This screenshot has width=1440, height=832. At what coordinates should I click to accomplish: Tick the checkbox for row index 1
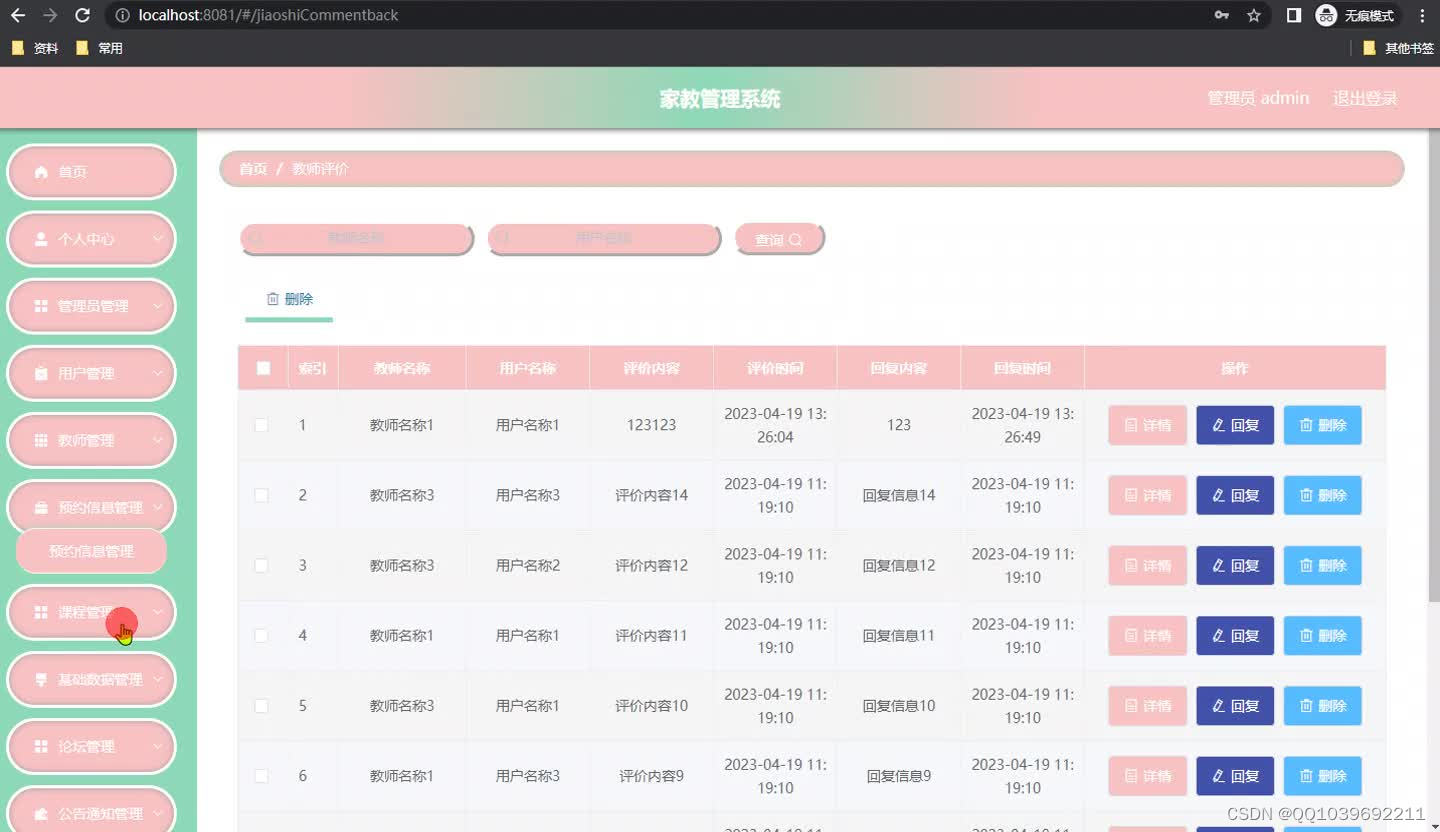point(262,425)
